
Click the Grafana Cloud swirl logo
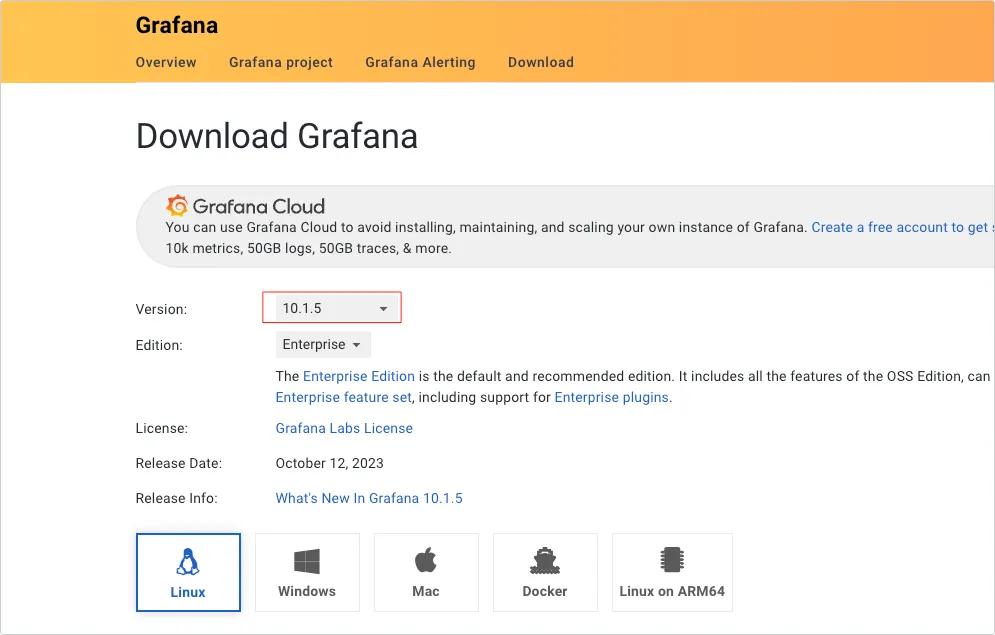[177, 206]
